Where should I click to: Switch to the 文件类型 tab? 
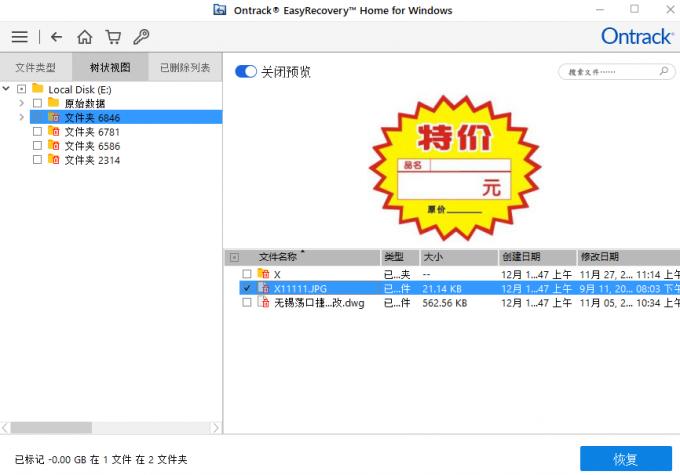pos(36,67)
